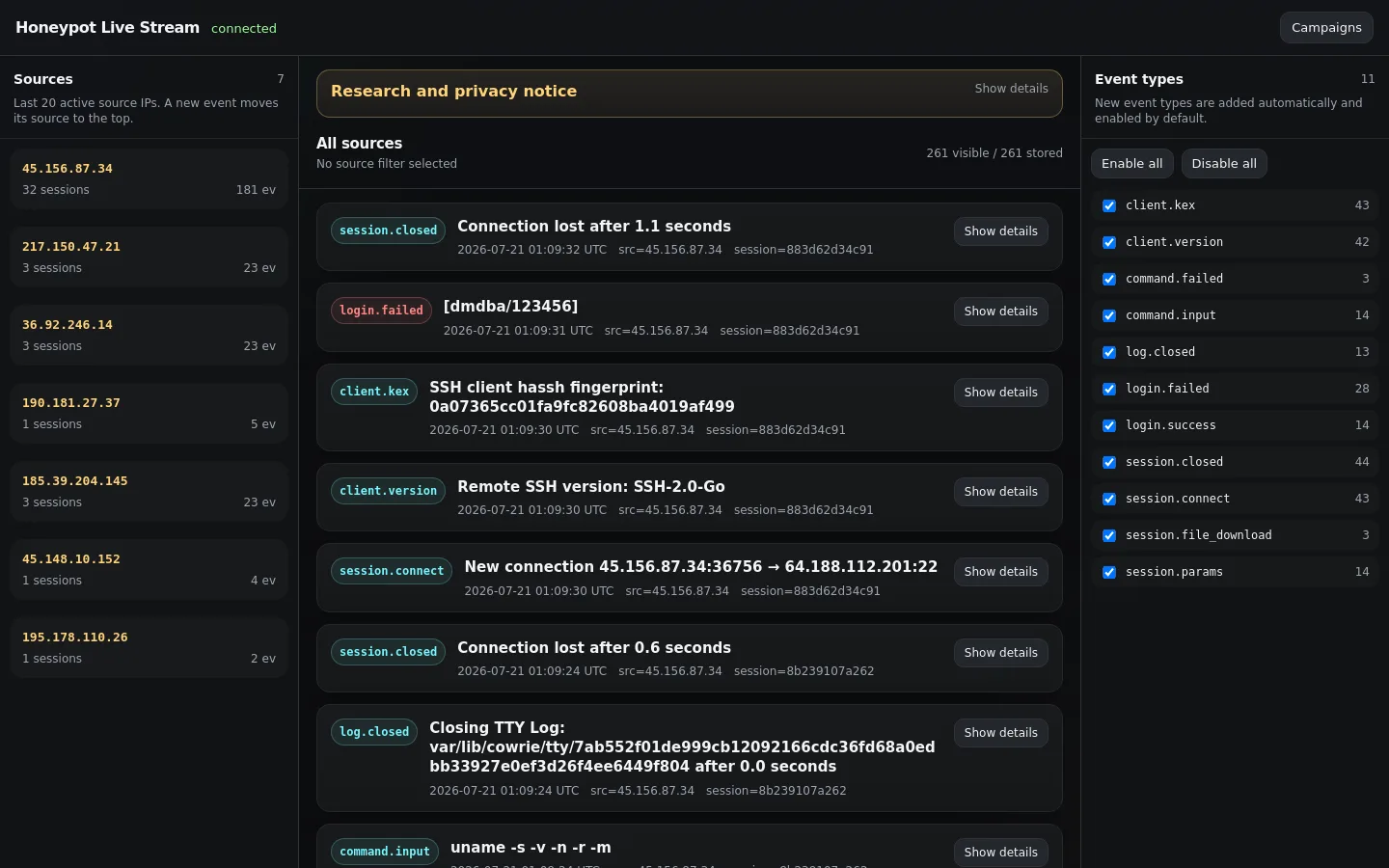Show details for Remote SSH version event

[x=1000, y=492]
